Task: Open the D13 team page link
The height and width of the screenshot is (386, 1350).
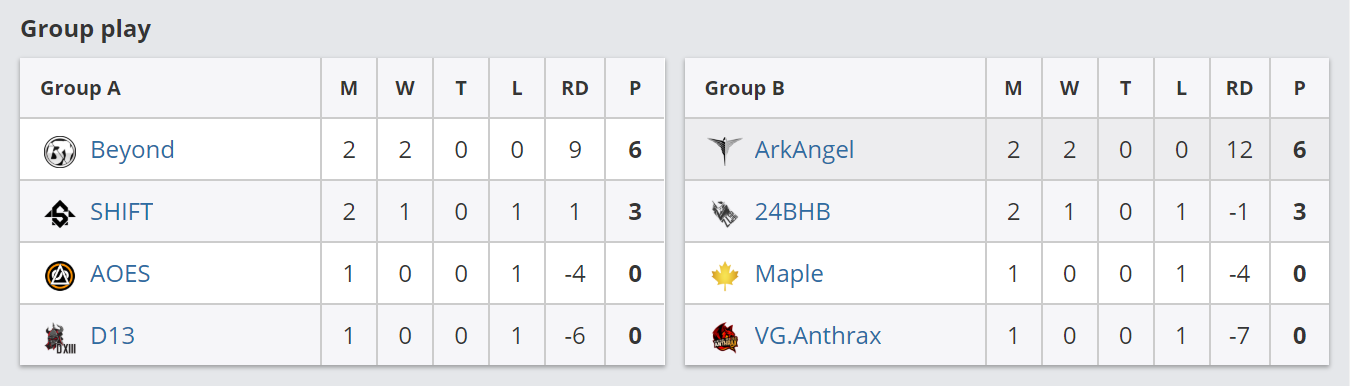Action: [x=112, y=336]
